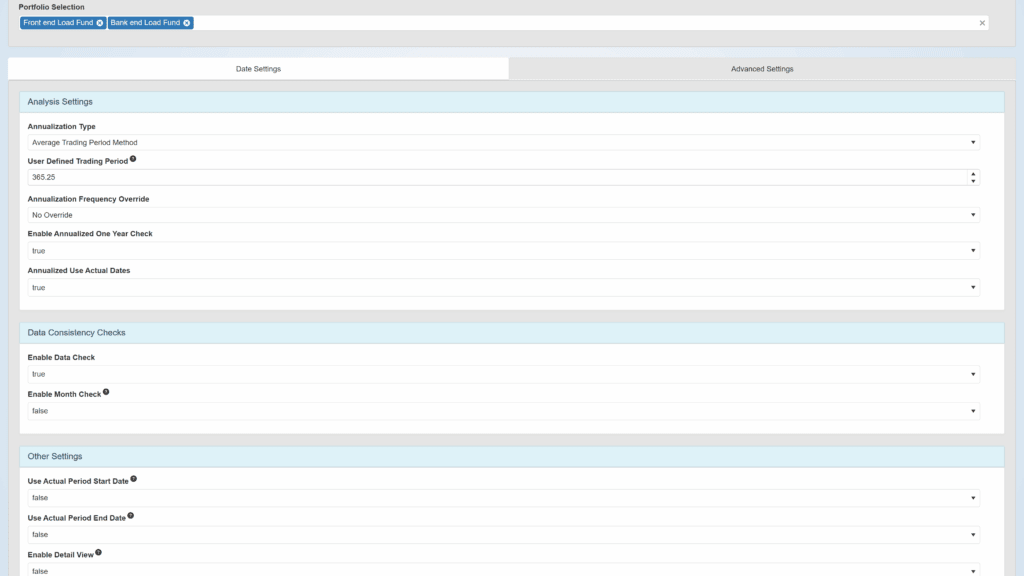The height and width of the screenshot is (576, 1024).
Task: Remove the Bank end Load Fund tag
Action: [x=187, y=23]
